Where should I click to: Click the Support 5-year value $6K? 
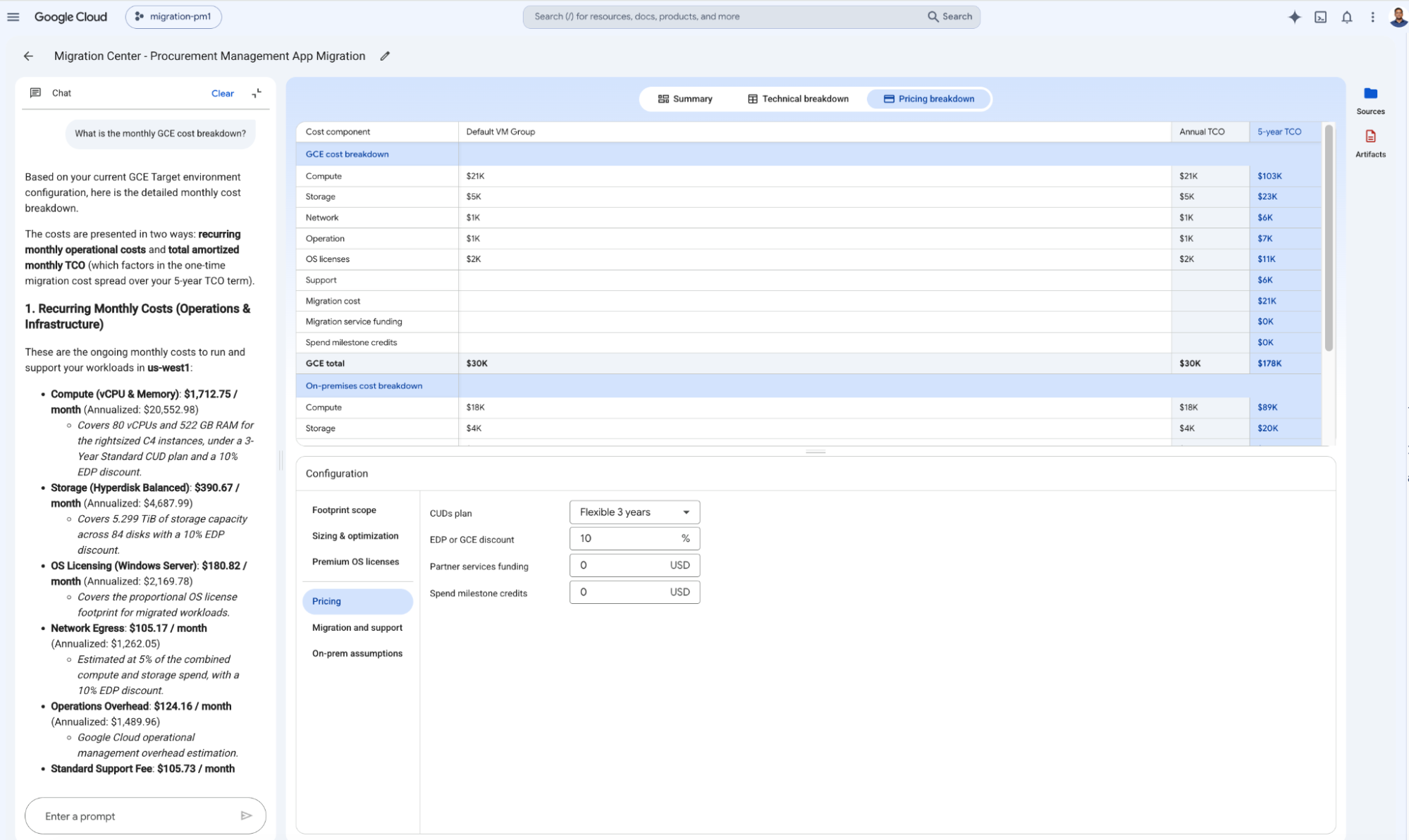(1265, 280)
